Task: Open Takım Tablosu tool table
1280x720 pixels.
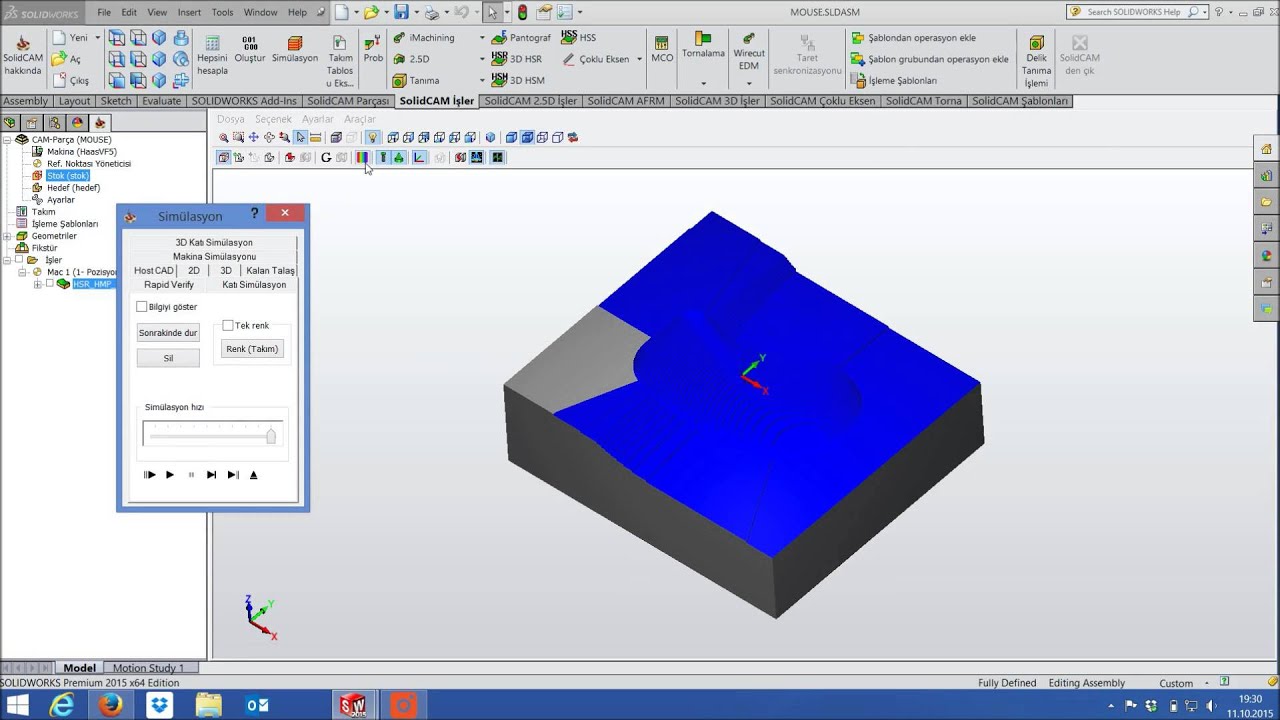Action: [340, 61]
